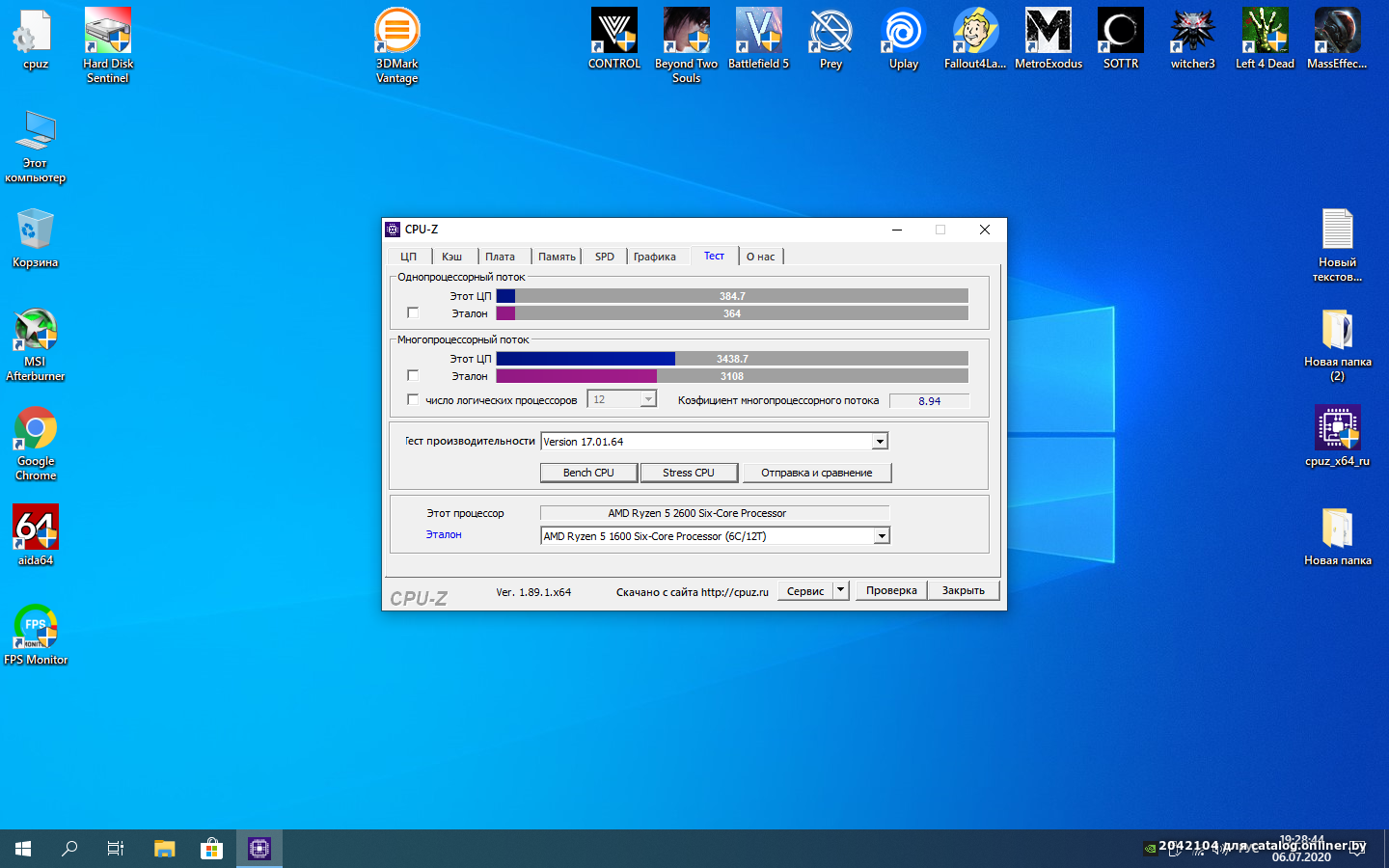
Task: Click Проверка button
Action: 891,590
